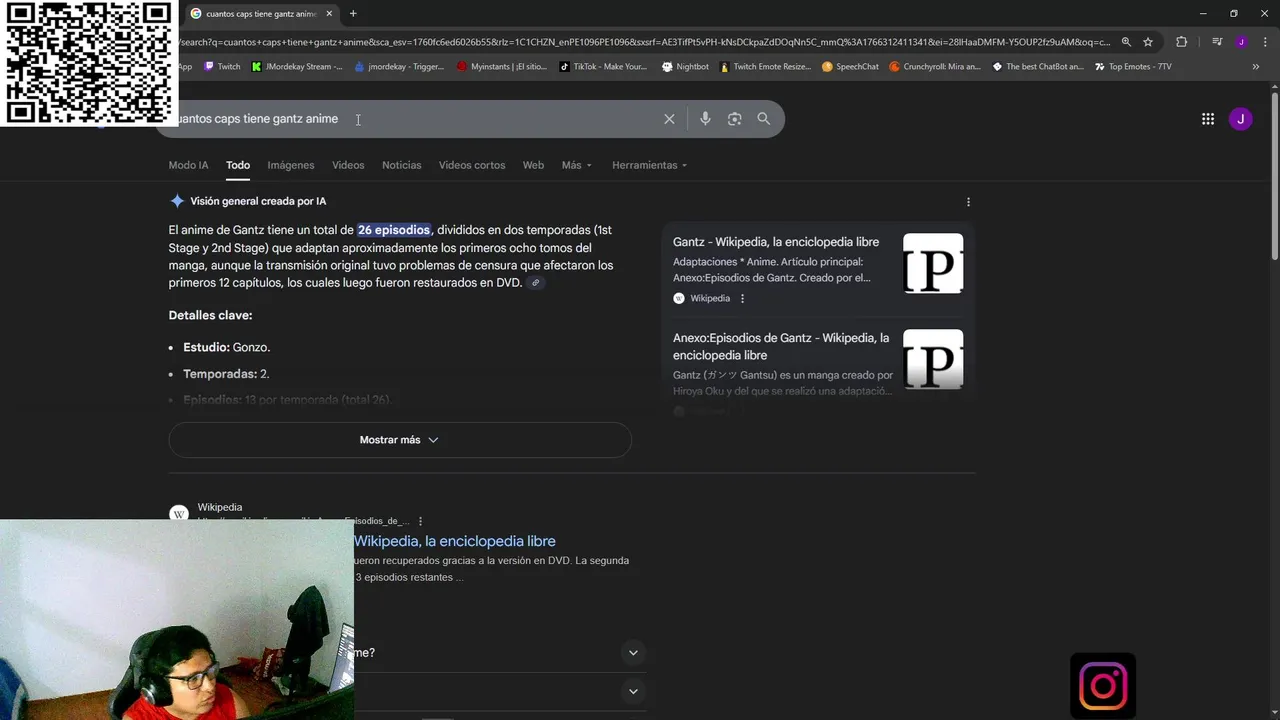This screenshot has width=1280, height=720.
Task: Open 'Gantz - Wikipedia, la enciclopedia libre' source card
Action: click(776, 242)
